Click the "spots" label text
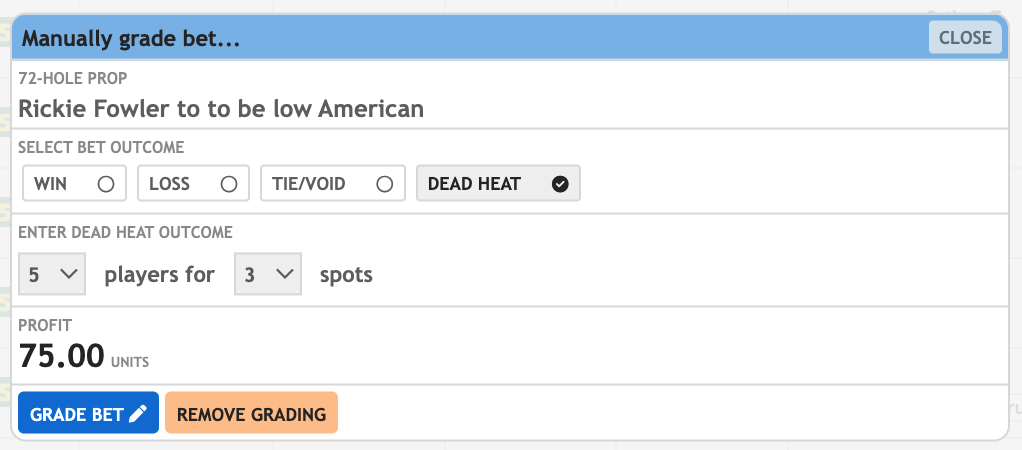Viewport: 1022px width, 450px height. coord(346,275)
